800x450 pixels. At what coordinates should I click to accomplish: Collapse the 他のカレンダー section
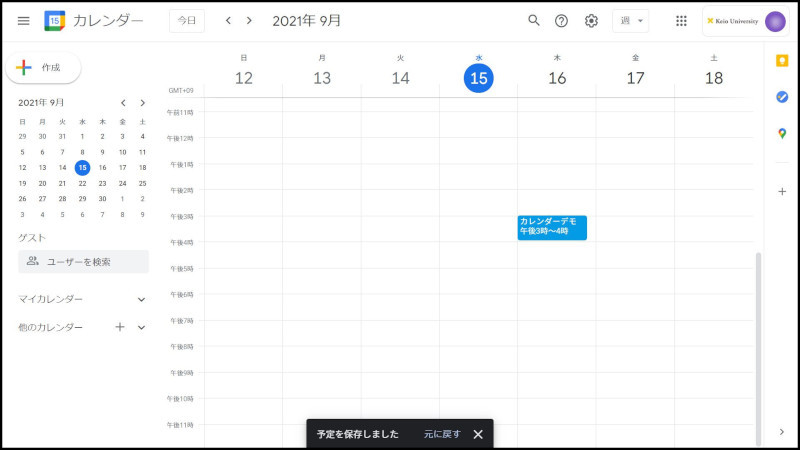(141, 327)
